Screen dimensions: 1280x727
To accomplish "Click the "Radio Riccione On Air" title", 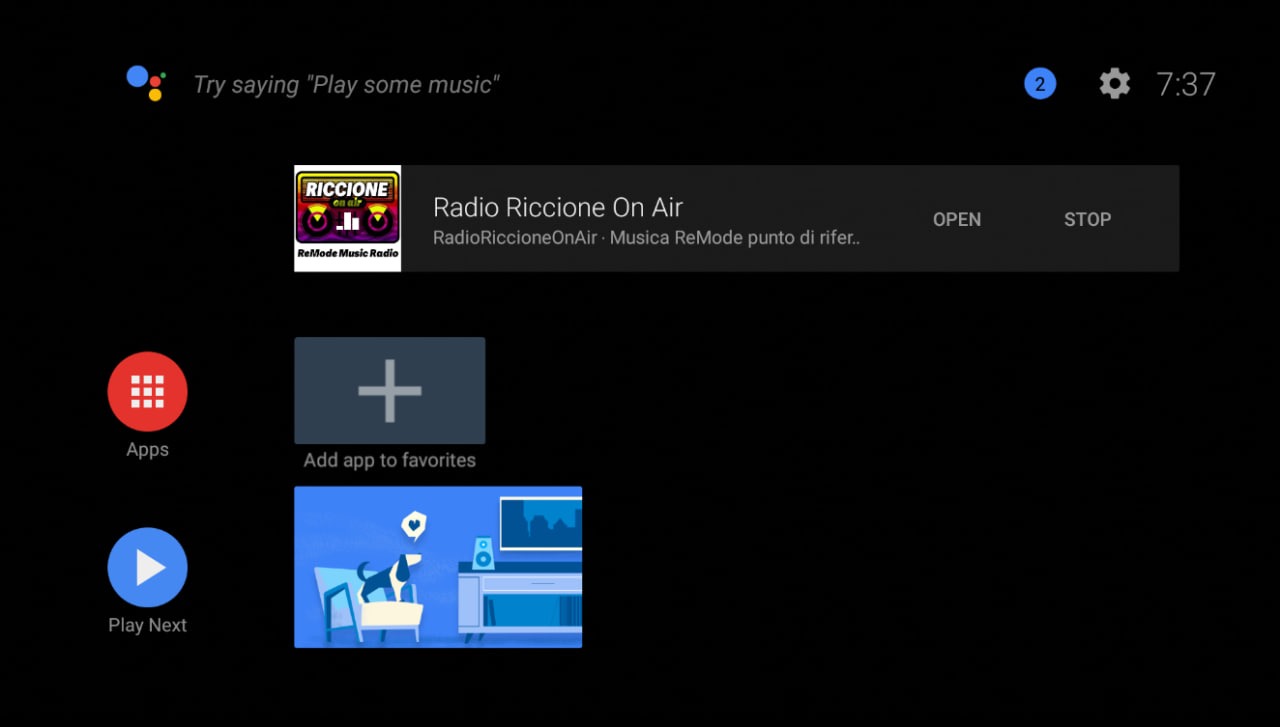I will (558, 207).
